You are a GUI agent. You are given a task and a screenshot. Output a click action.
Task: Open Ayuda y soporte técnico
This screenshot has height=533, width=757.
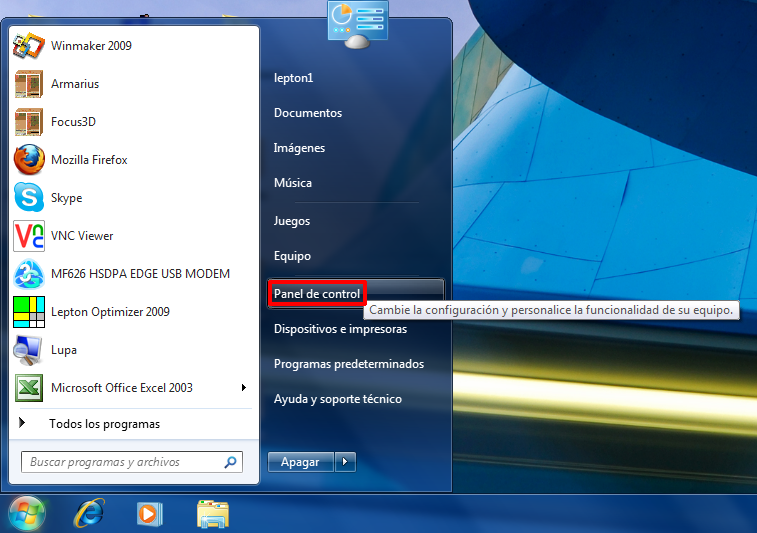338,399
